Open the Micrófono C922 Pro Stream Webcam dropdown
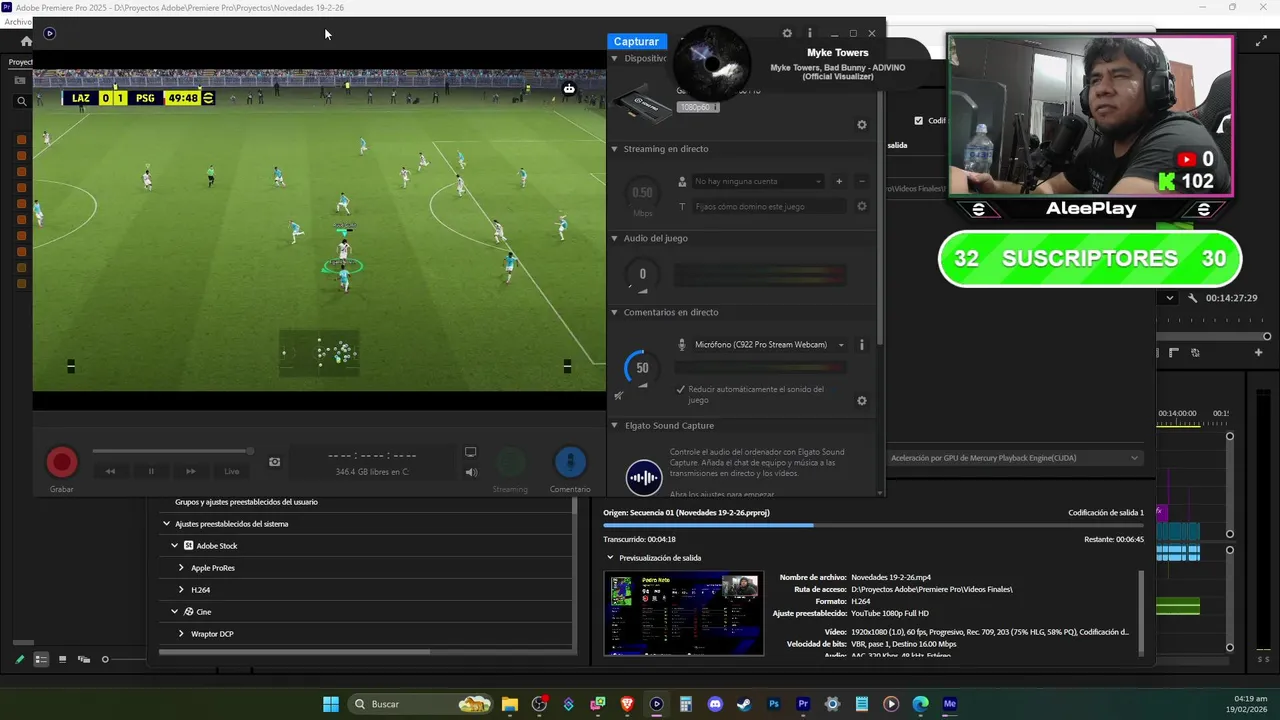Screen dimensions: 1280x720 768,345
